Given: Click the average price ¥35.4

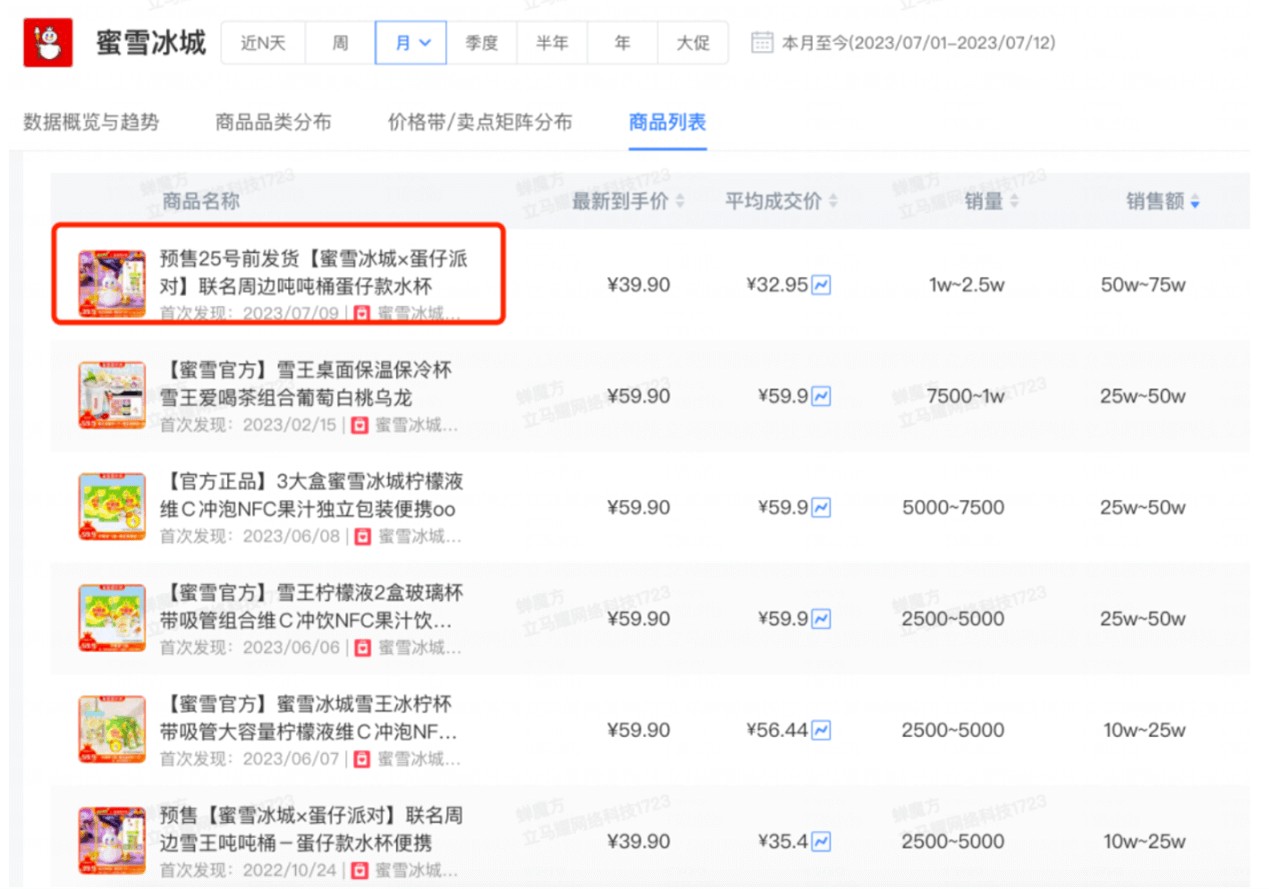Looking at the screenshot, I should [783, 841].
